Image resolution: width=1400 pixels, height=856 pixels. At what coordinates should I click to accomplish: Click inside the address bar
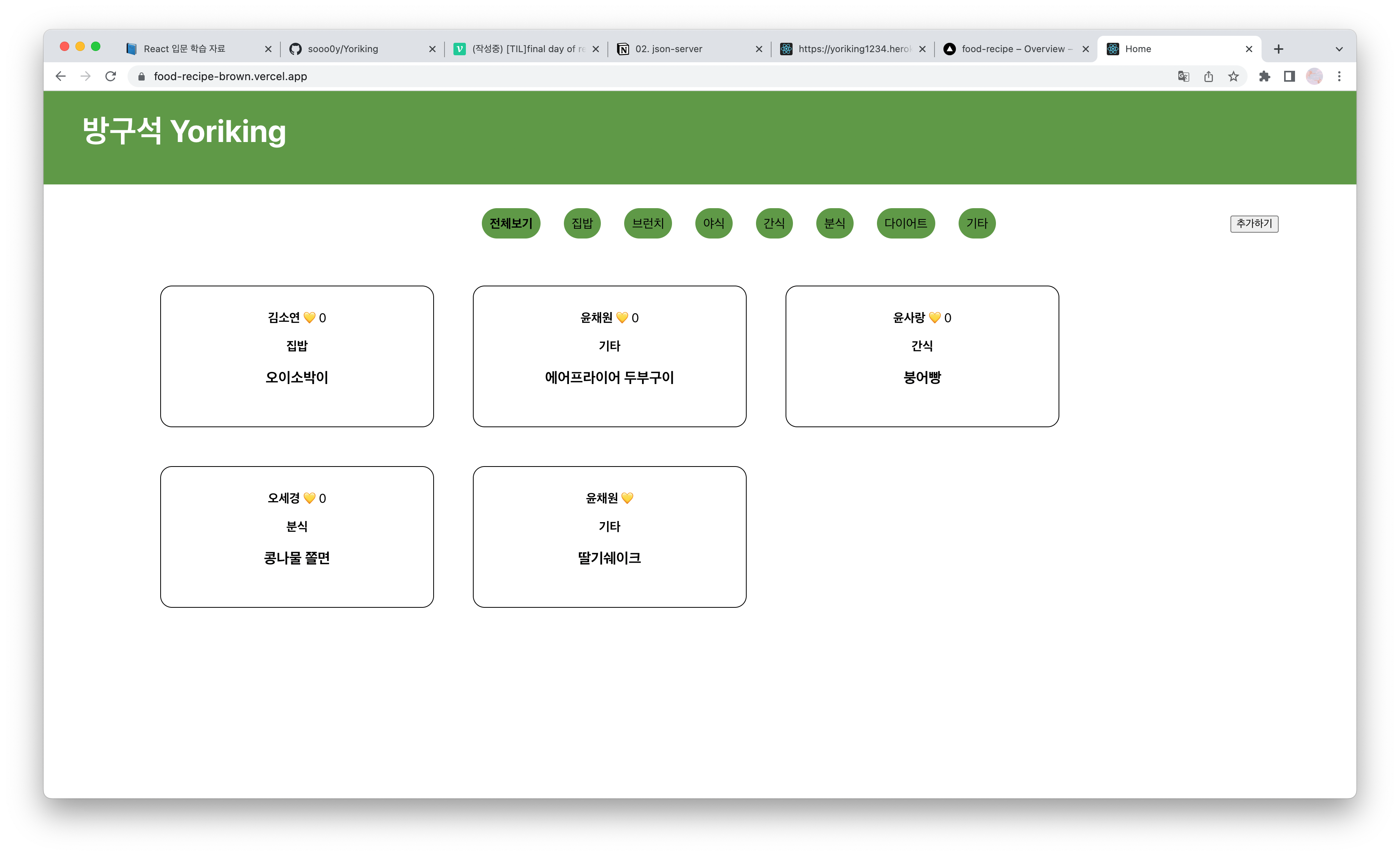pos(398,75)
